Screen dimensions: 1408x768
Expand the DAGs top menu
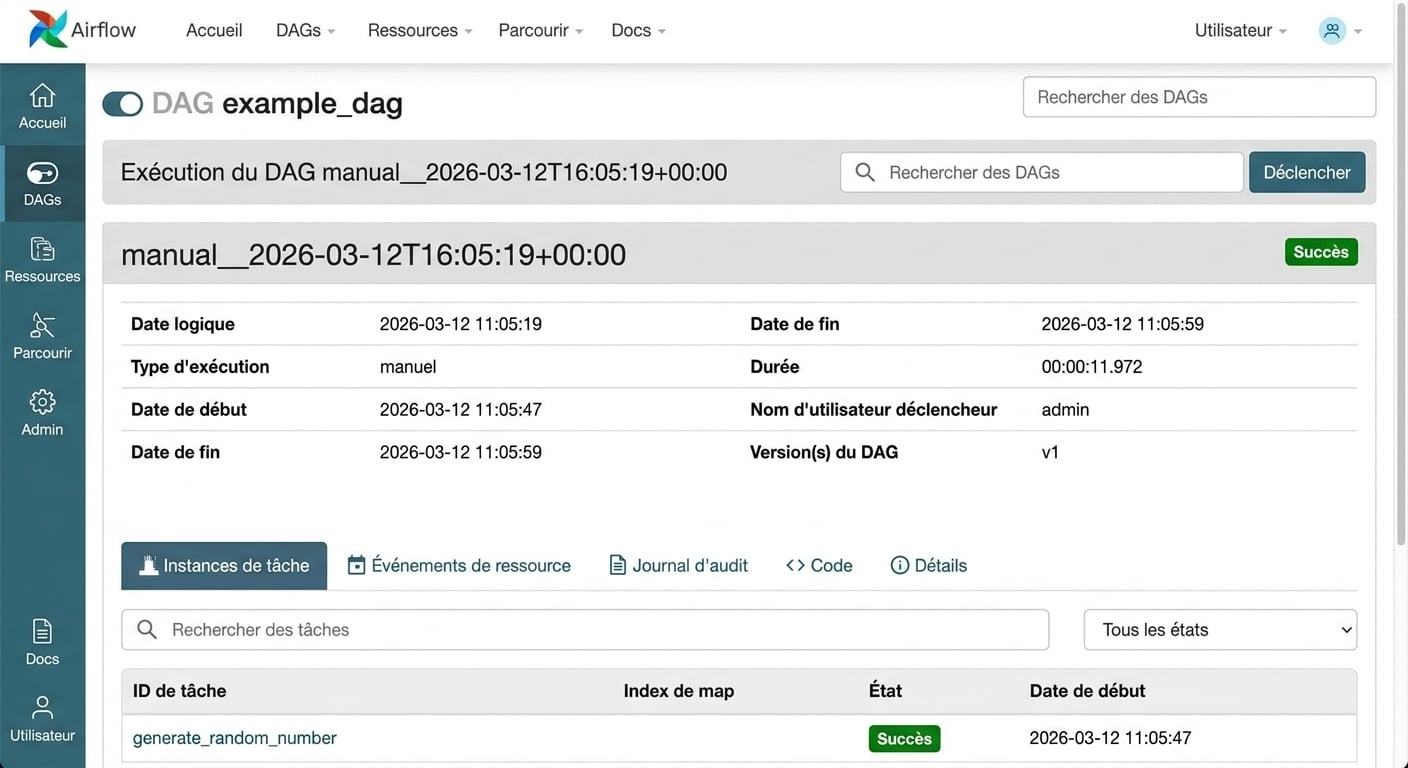point(305,30)
